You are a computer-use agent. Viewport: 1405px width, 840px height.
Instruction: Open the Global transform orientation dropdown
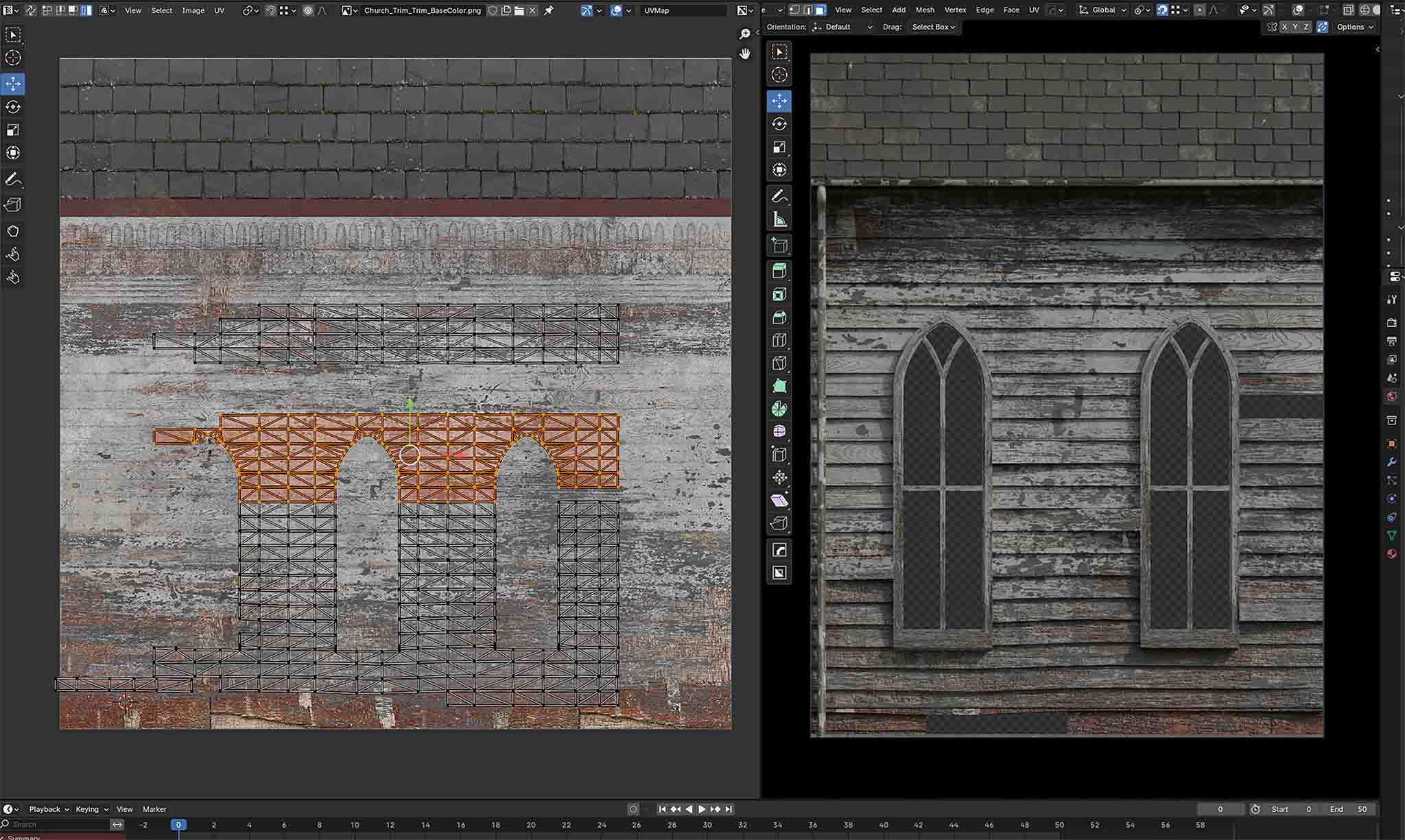pyautogui.click(x=1102, y=10)
